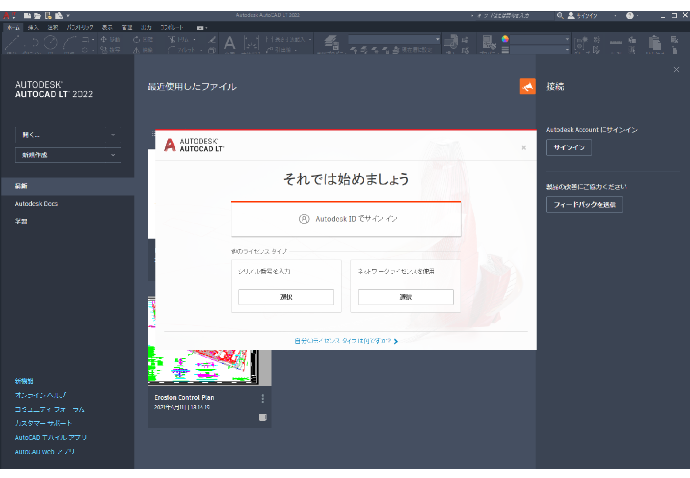This screenshot has width=690, height=478.
Task: Select 最新 (Recent) in the start sidebar
Action: (x=67, y=186)
